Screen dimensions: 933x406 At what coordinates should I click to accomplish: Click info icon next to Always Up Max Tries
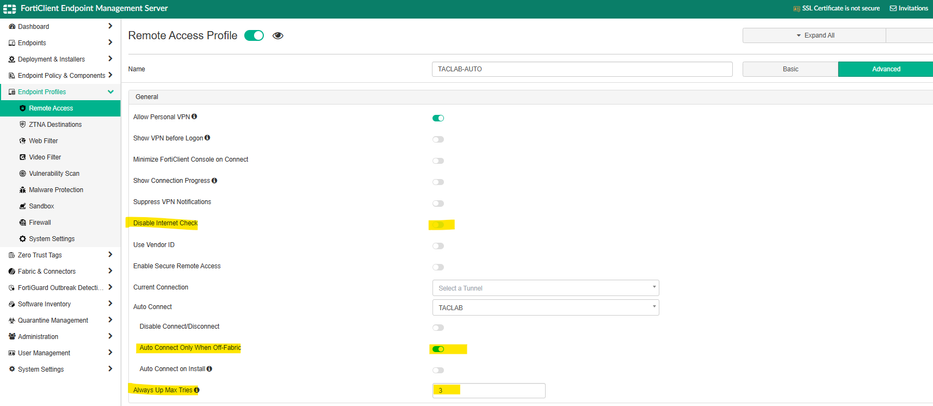click(196, 391)
